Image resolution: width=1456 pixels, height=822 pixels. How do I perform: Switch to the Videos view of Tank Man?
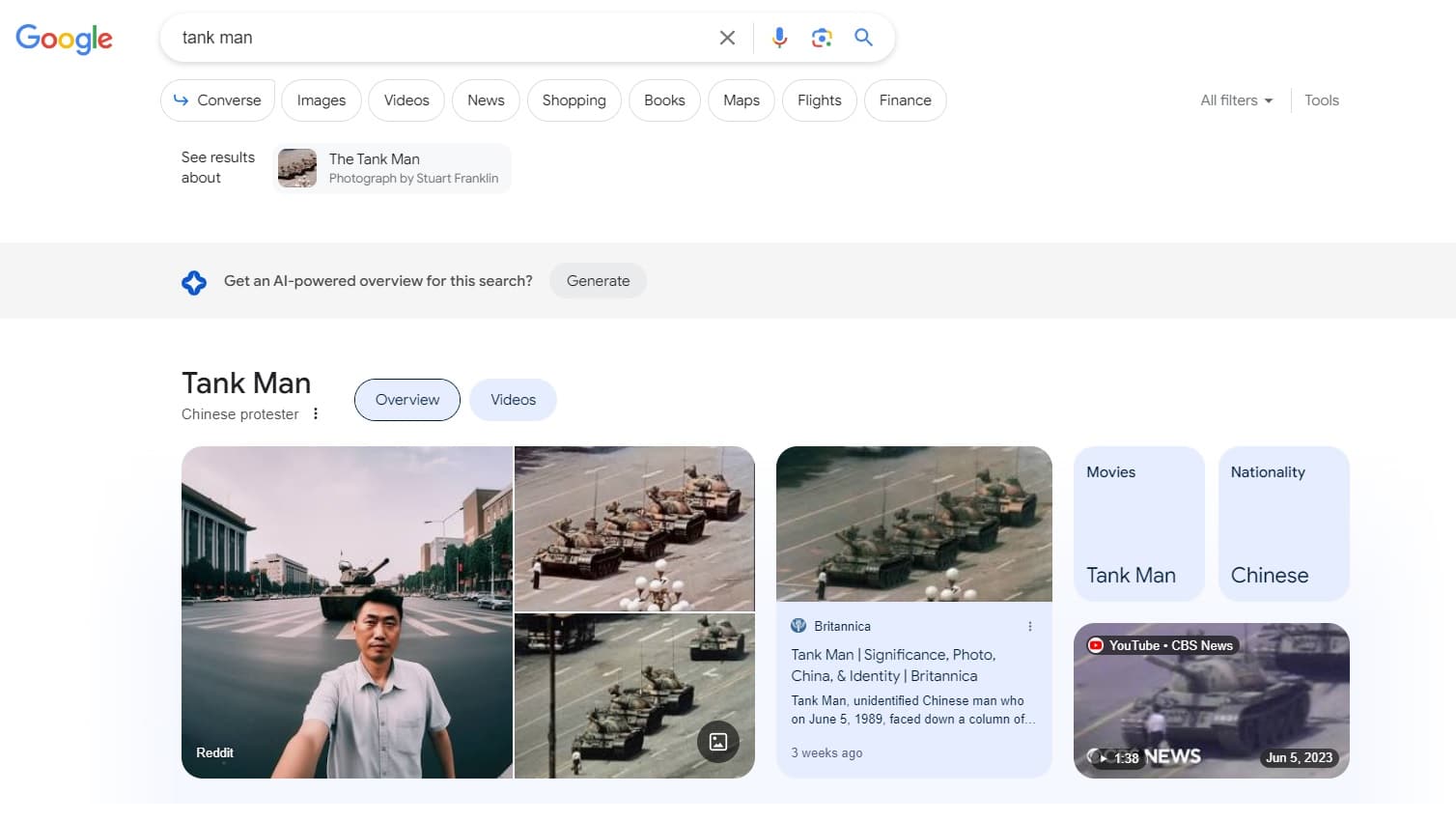click(x=513, y=399)
